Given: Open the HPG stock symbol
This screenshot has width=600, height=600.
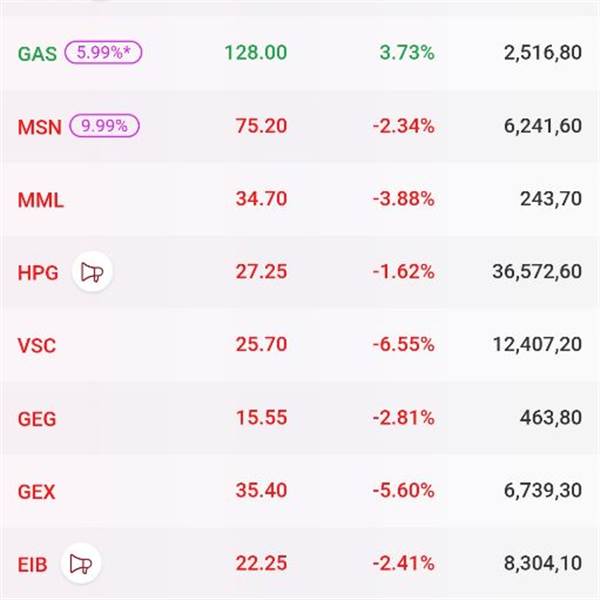Looking at the screenshot, I should (38, 273).
